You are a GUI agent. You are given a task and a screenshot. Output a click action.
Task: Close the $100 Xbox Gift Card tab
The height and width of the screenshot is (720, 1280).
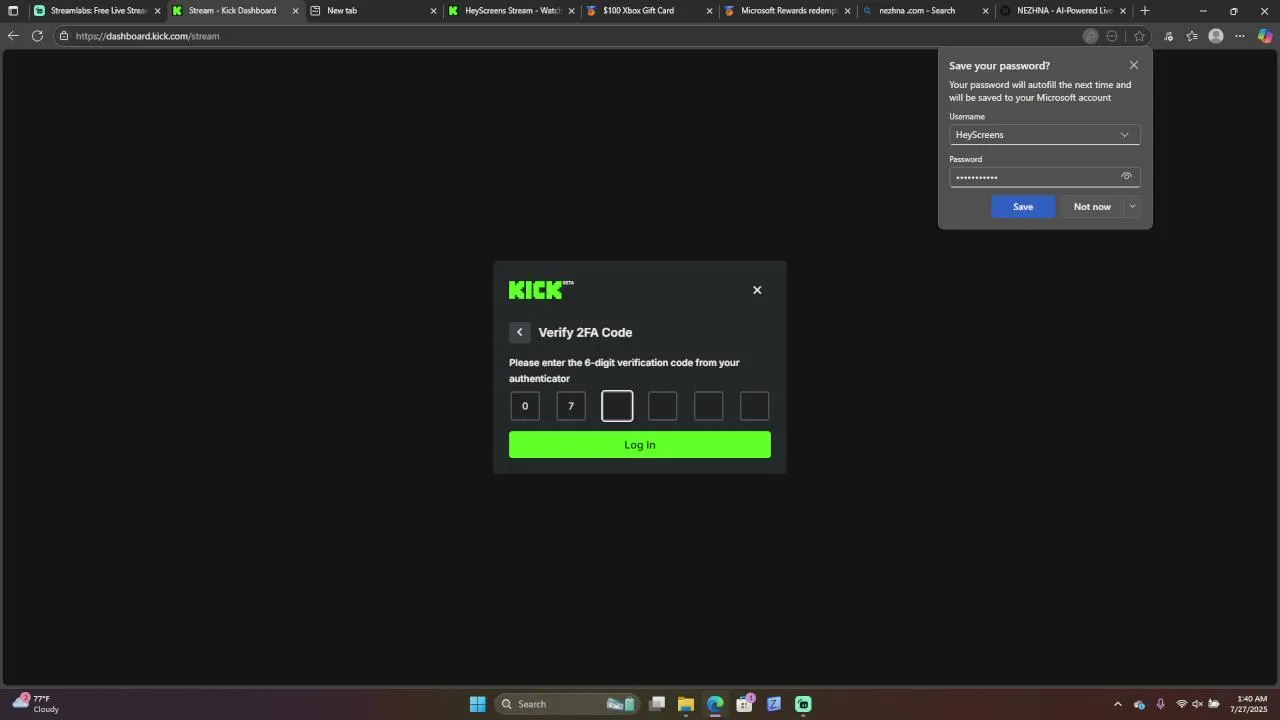pos(709,11)
